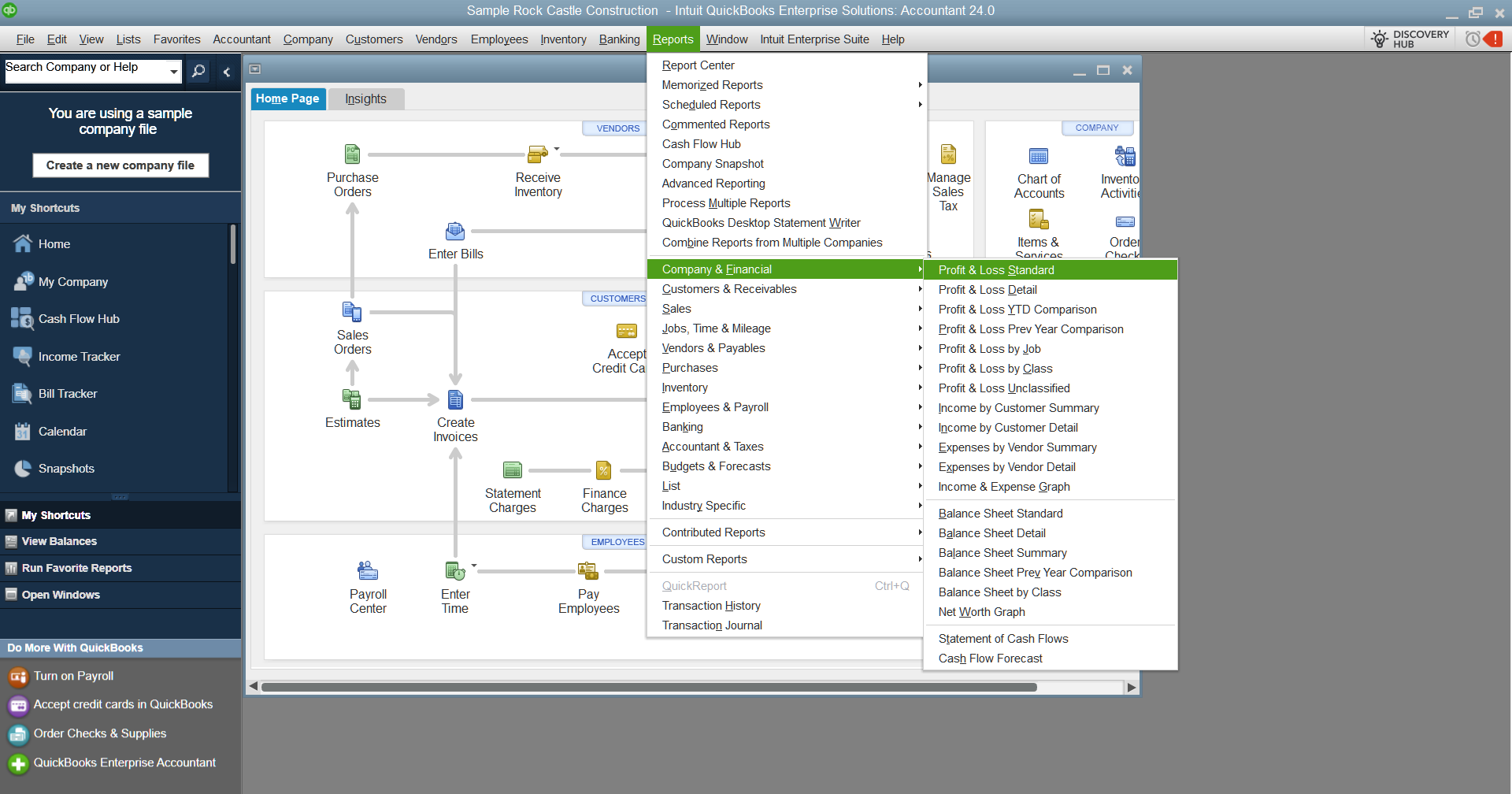Click Order Checks & Supplies link
The height and width of the screenshot is (794, 1512).
pyautogui.click(x=99, y=733)
